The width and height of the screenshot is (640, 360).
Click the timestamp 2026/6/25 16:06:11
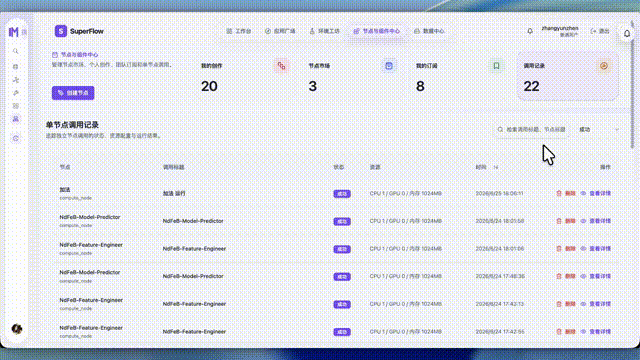point(500,193)
